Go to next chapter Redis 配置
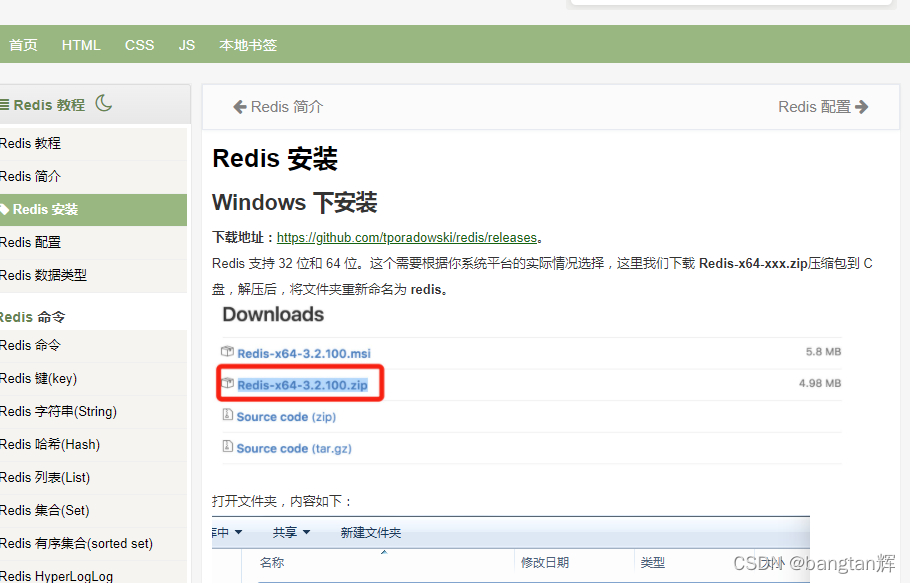 point(823,107)
